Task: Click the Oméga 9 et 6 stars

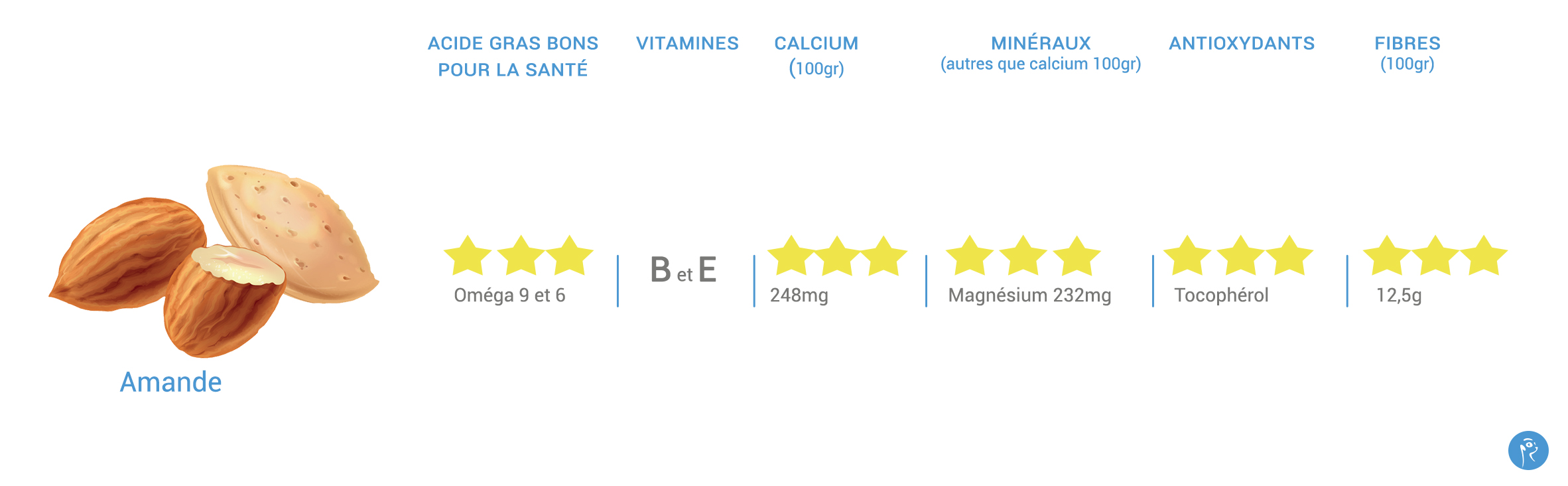Action: [518, 255]
